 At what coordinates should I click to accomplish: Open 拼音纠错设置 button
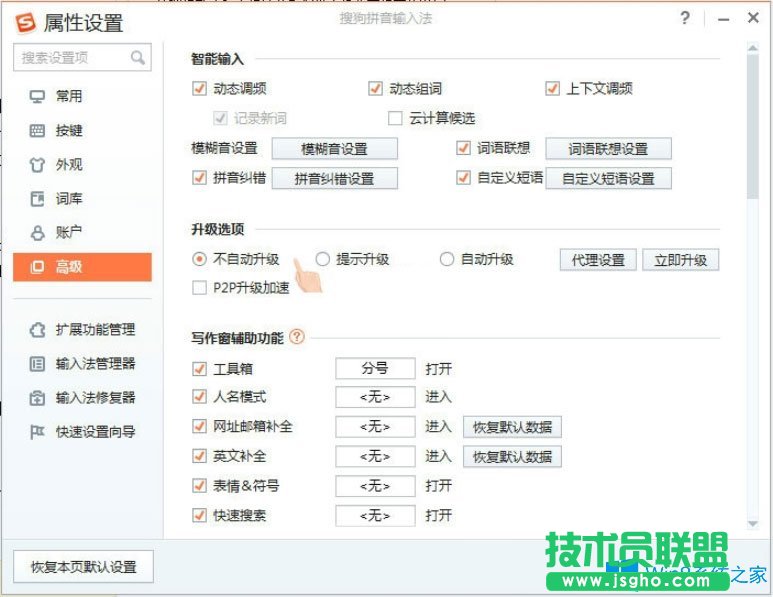335,178
